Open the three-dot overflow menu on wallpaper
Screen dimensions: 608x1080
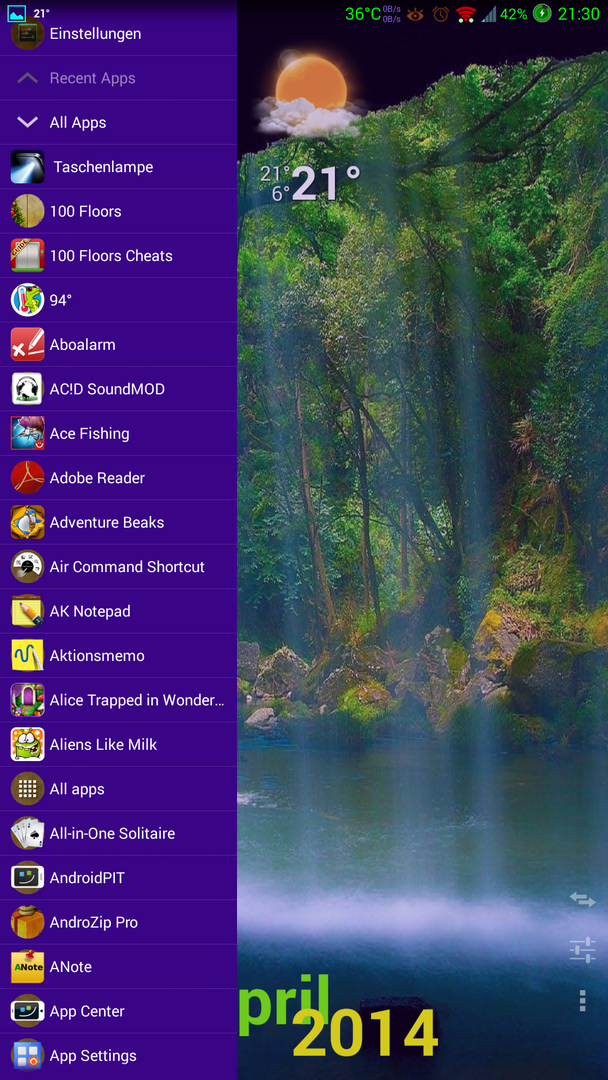coord(583,1001)
